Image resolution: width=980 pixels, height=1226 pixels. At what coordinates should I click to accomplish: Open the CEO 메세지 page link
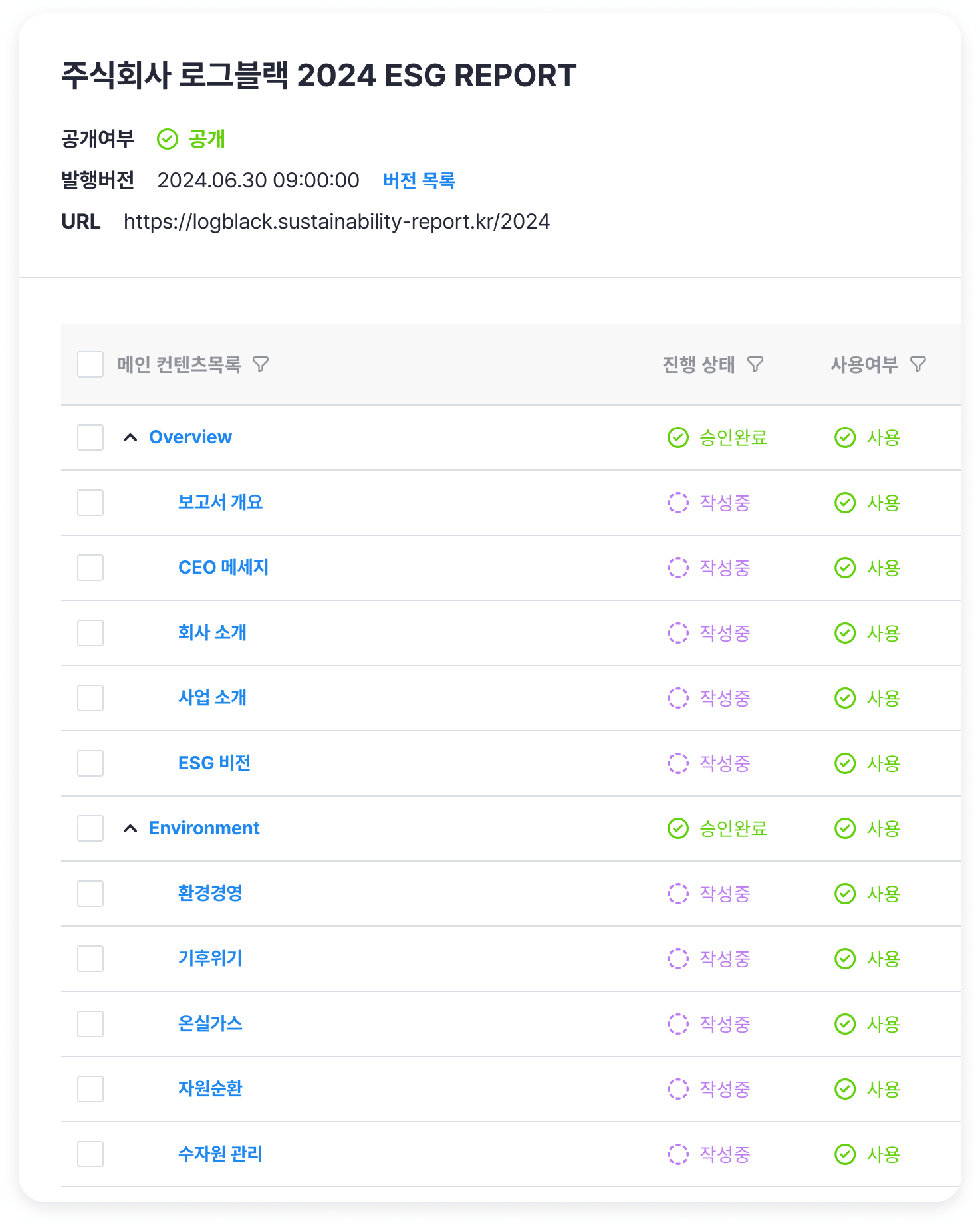[223, 567]
